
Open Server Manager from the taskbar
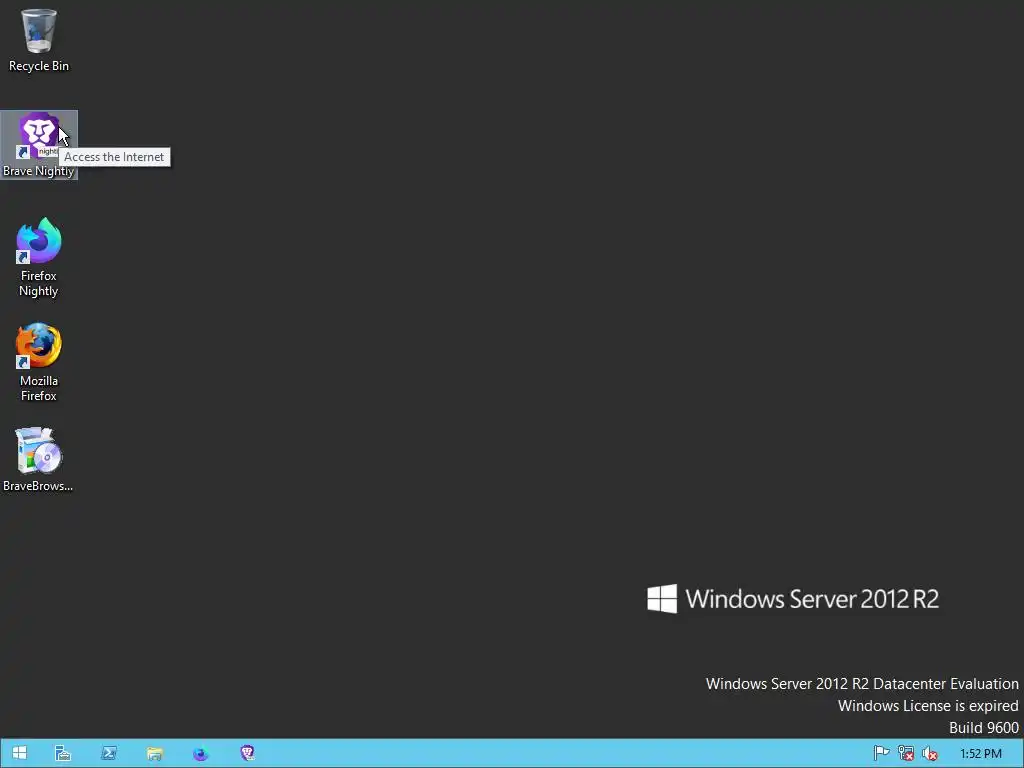(63, 753)
